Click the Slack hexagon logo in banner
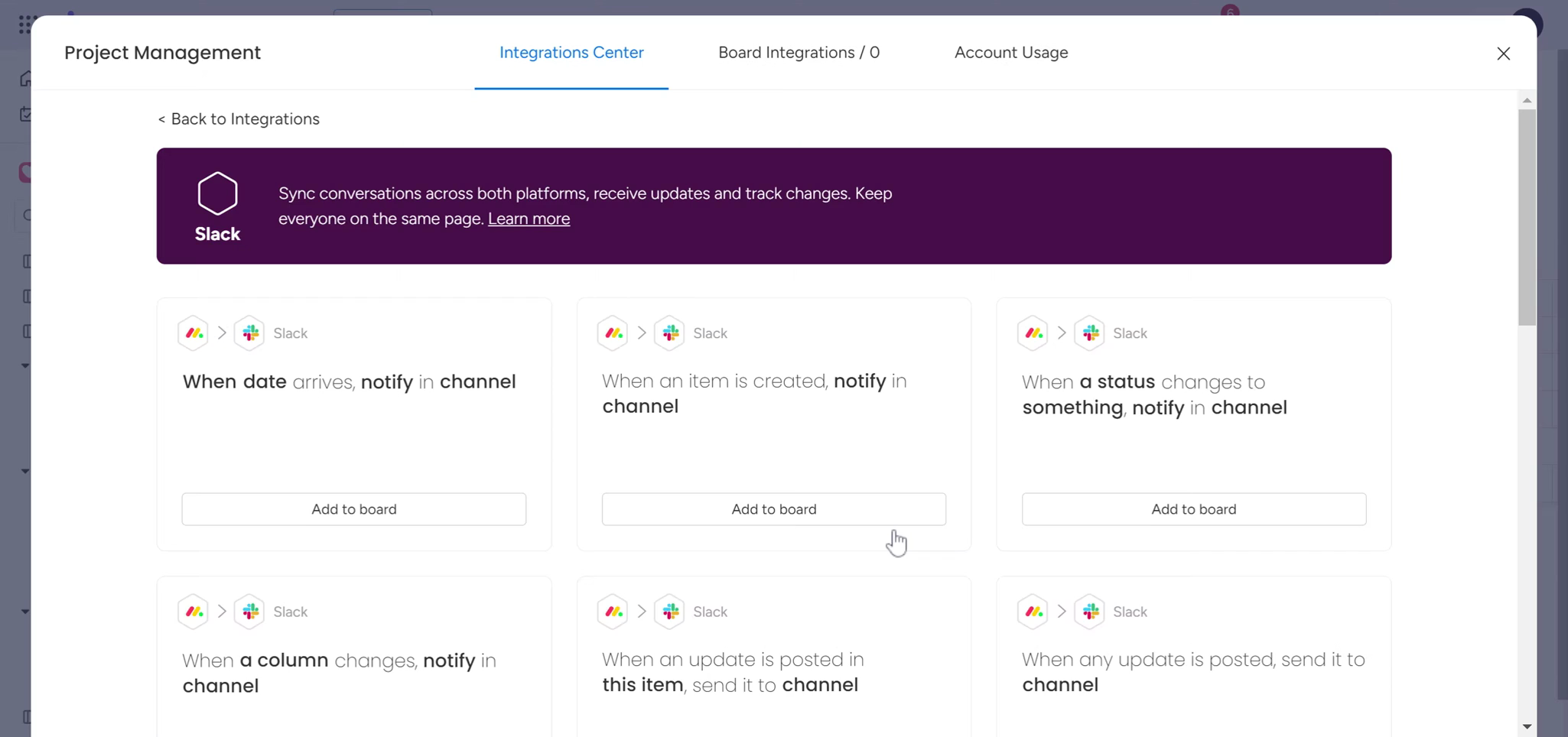The width and height of the screenshot is (1568, 737). pos(217,193)
